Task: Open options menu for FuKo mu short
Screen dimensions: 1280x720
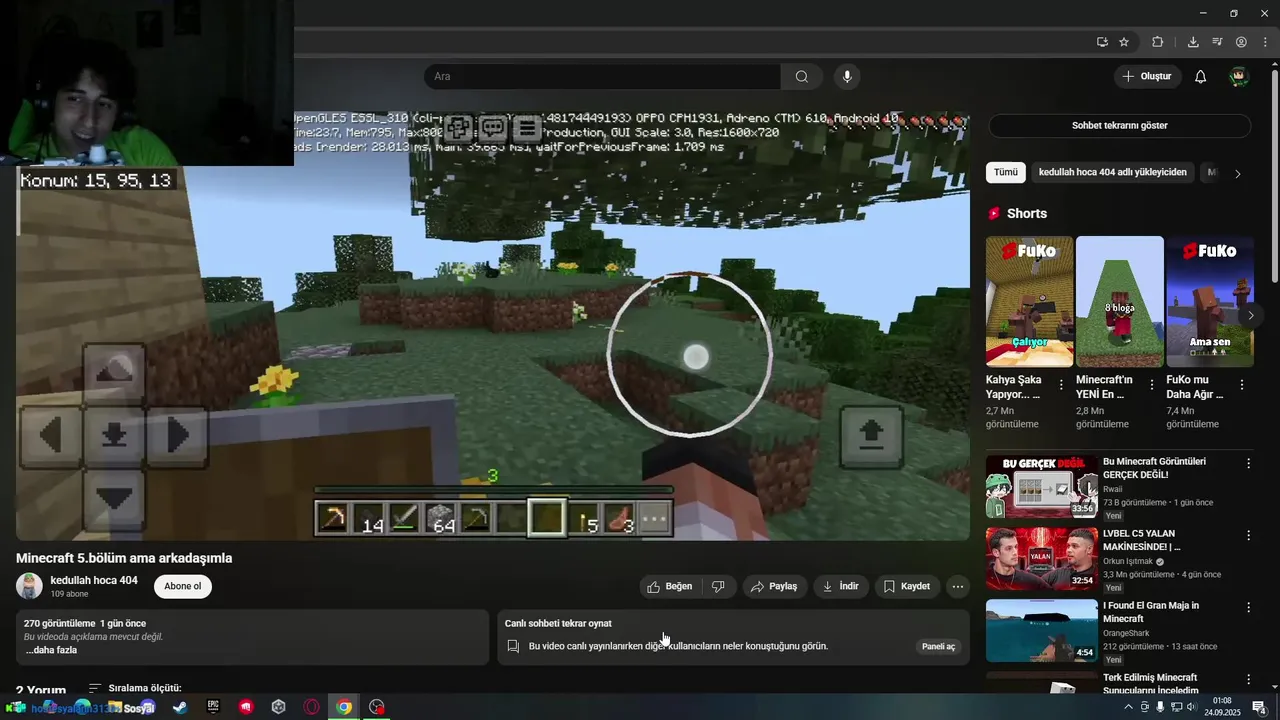Action: [x=1242, y=385]
